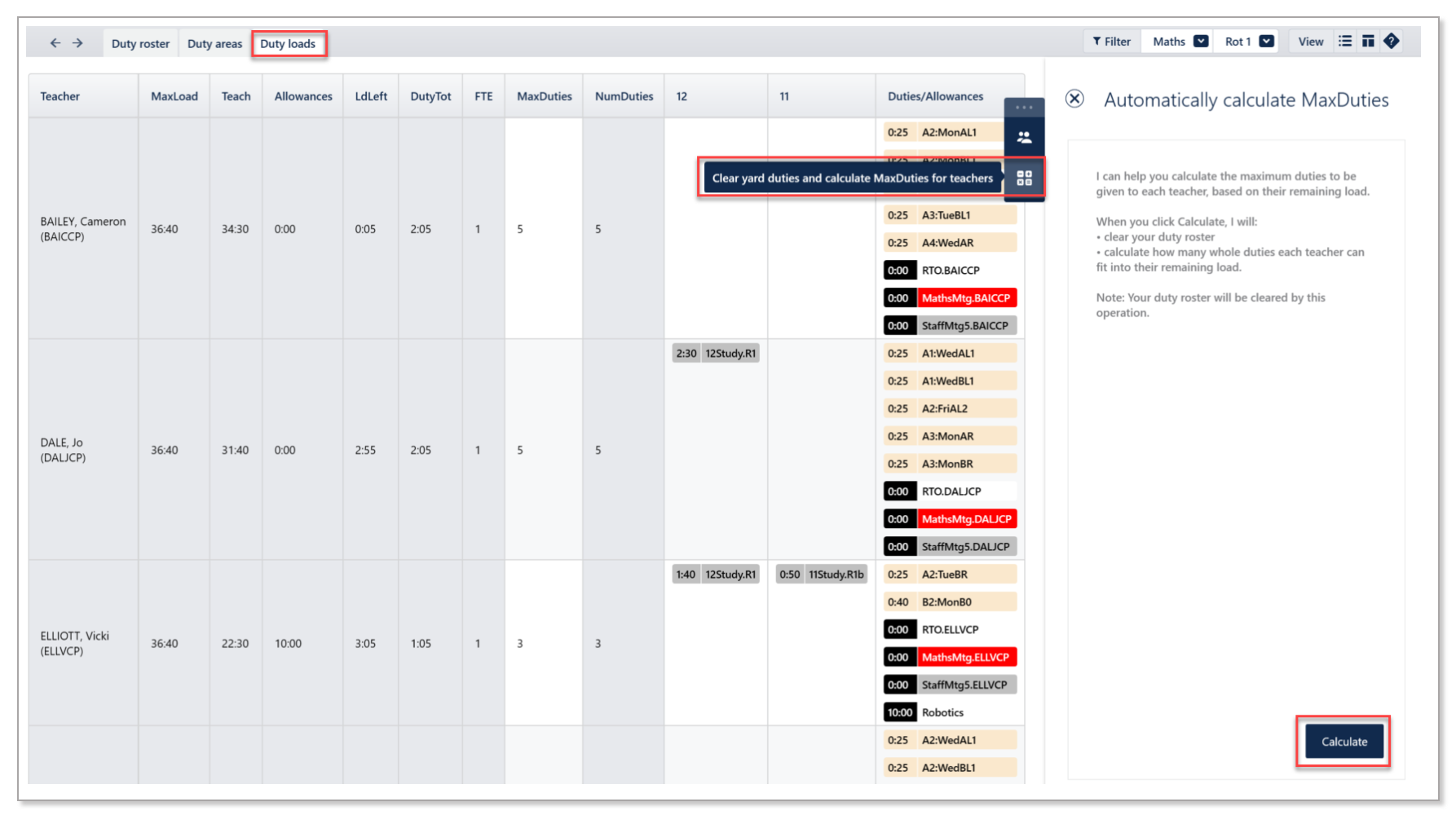Click the RTO.BAICCP allowance

tap(950, 271)
